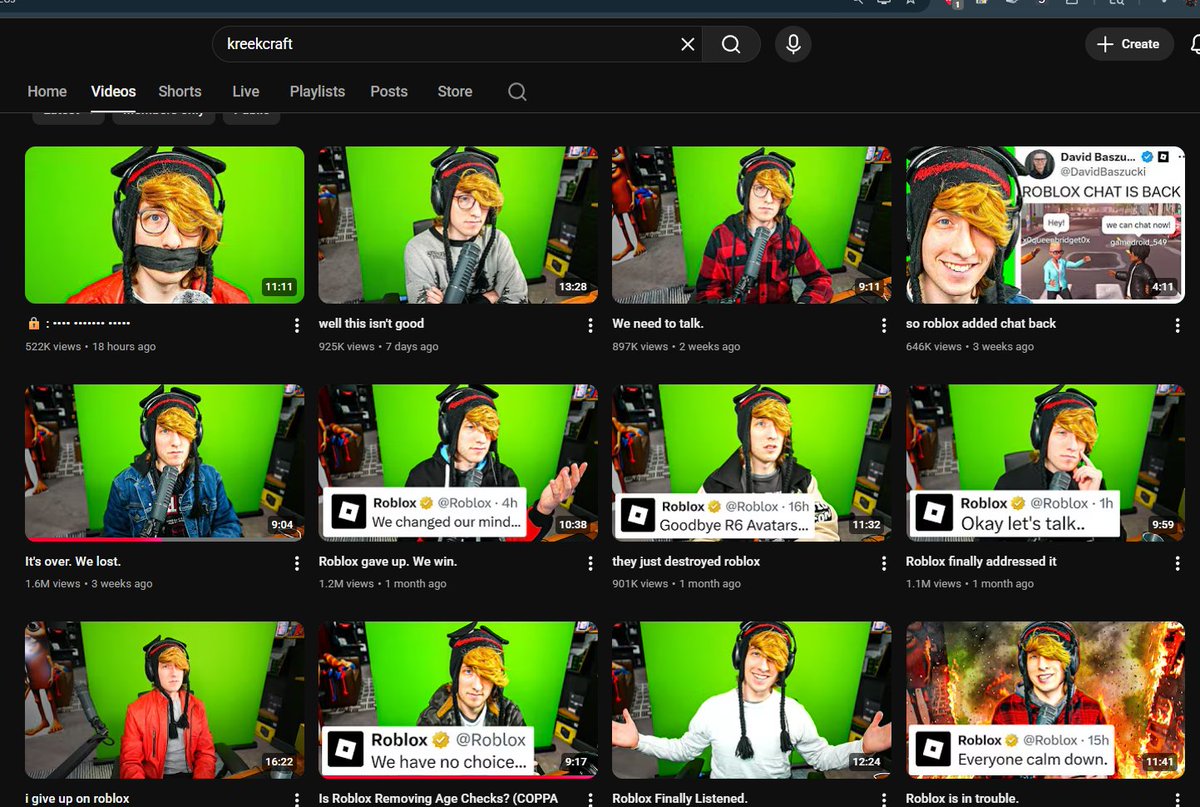Click '646K views • 3 weeks ago' text

tap(970, 347)
